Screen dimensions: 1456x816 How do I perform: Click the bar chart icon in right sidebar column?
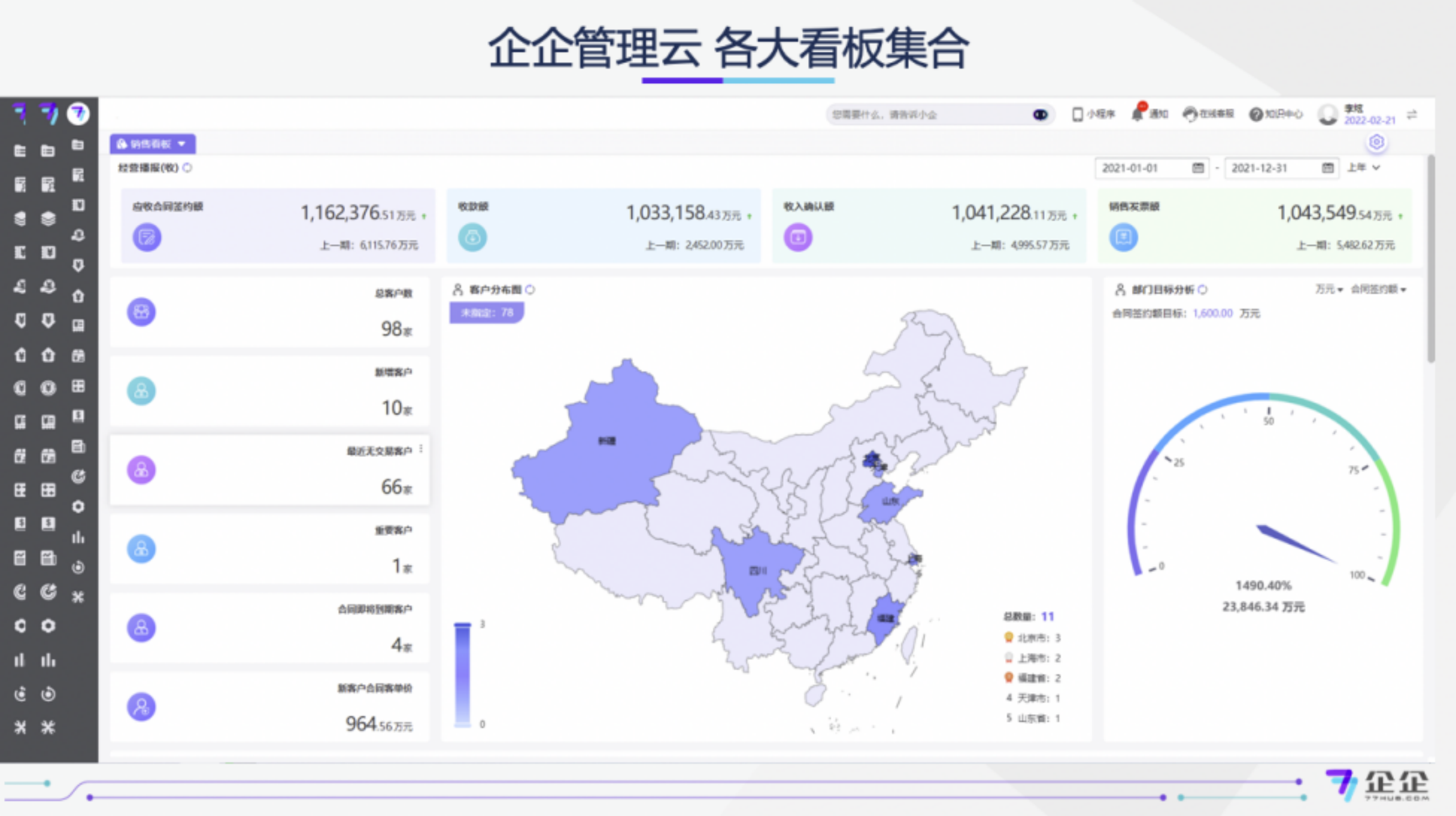[x=78, y=537]
